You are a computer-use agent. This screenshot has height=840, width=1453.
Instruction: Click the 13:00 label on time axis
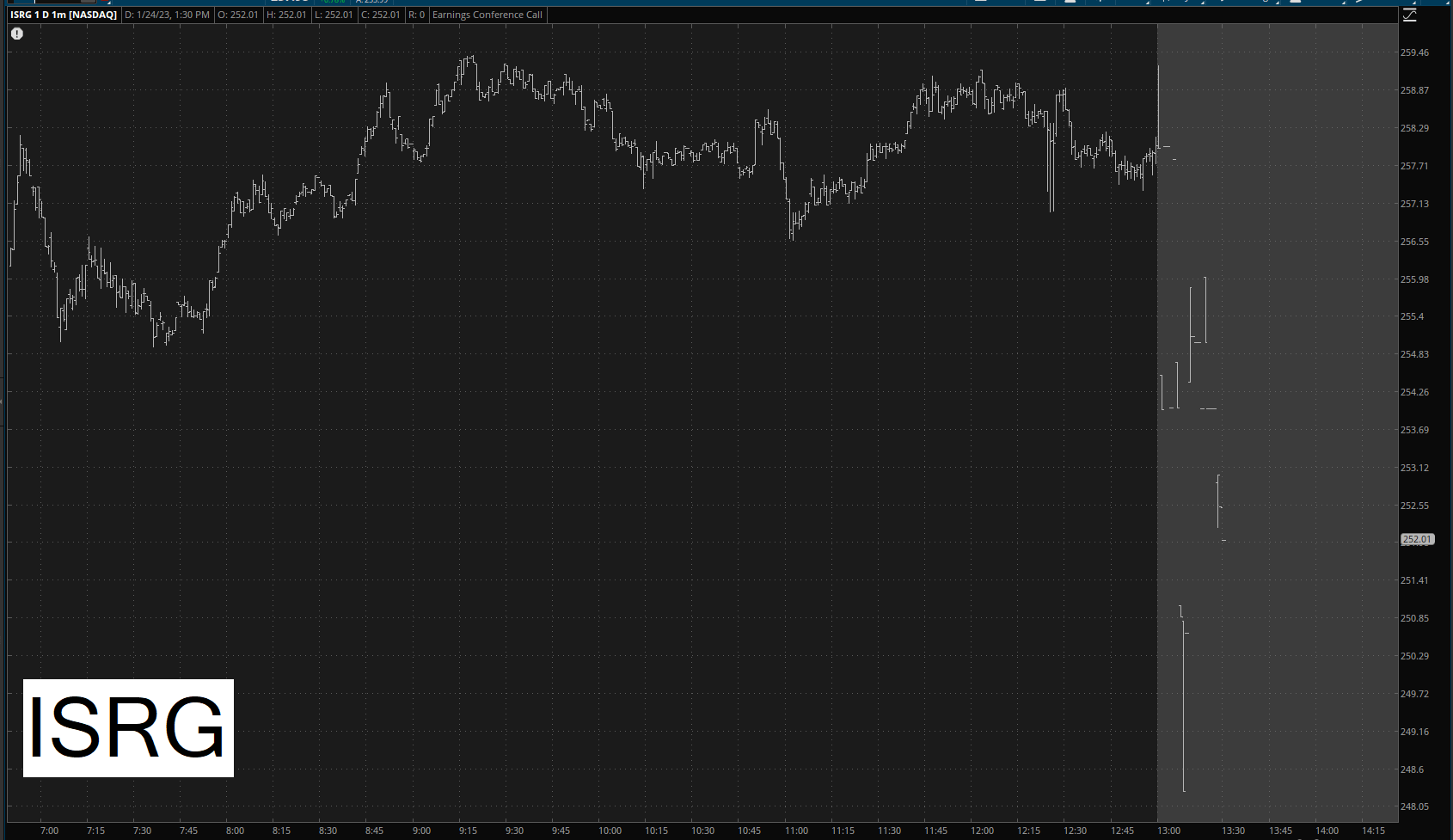tap(1168, 831)
